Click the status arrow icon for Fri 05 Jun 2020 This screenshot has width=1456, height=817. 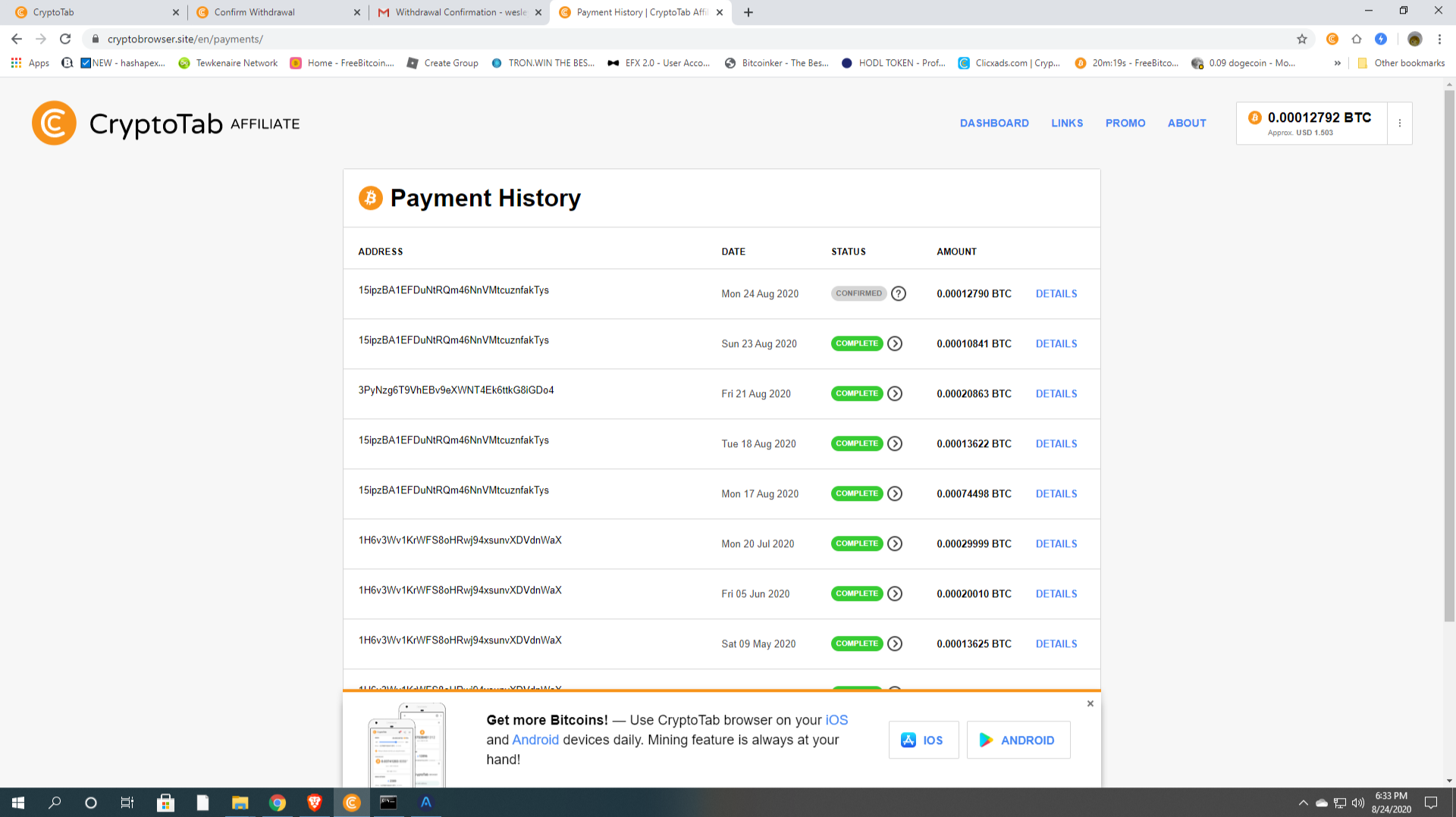pyautogui.click(x=895, y=593)
